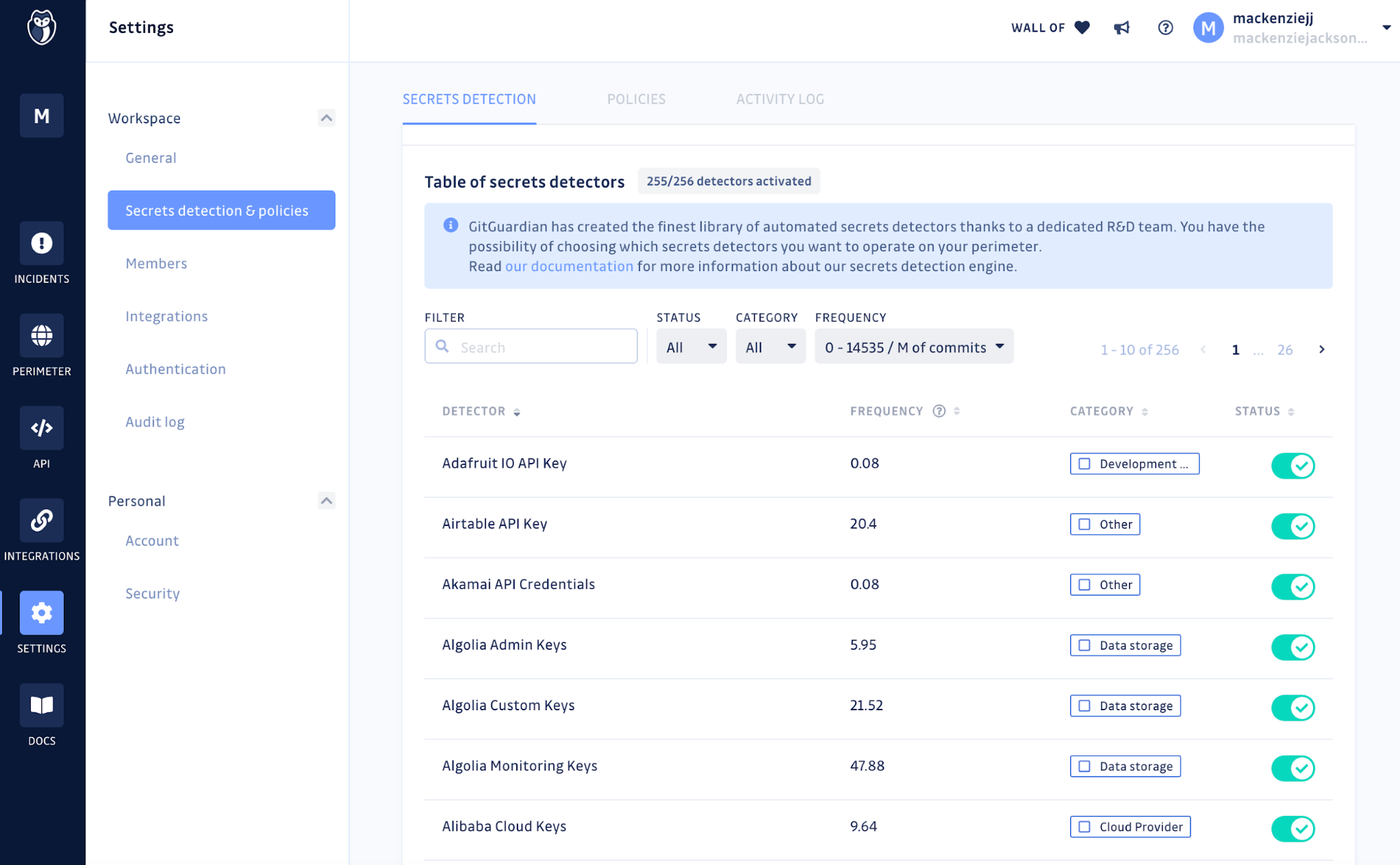Switch to the Activity Log tab
The height and width of the screenshot is (865, 1400).
click(x=779, y=99)
